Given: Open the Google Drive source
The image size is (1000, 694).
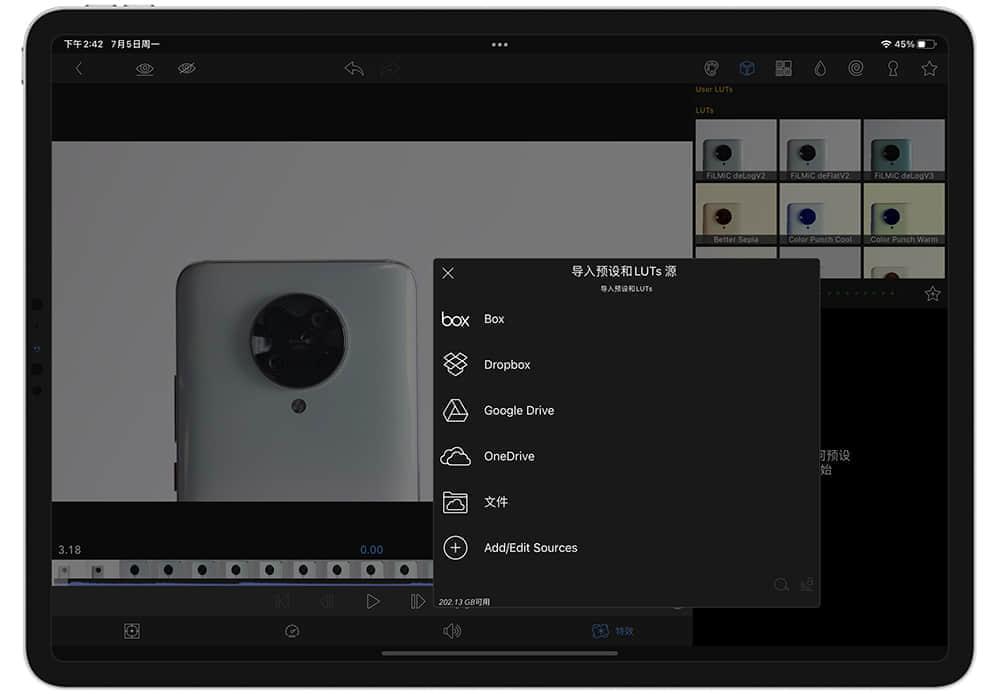Looking at the screenshot, I should pyautogui.click(x=626, y=411).
